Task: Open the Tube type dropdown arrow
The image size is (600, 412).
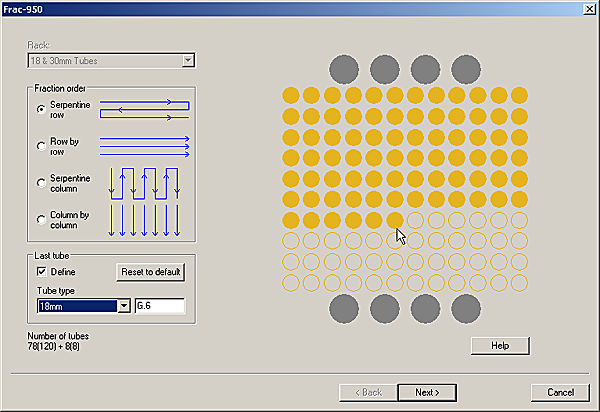Action: [124, 306]
